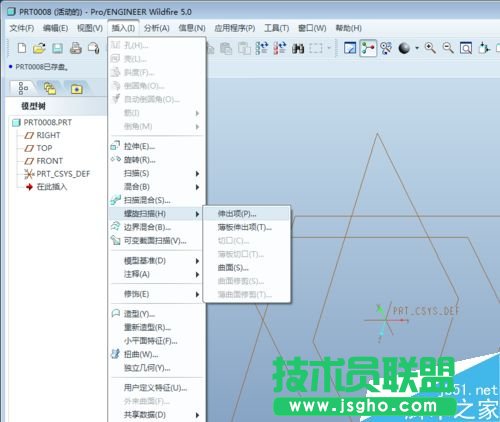Viewport: 500px width, 422px height.
Task: Choose 重新造型(R) restyle entry
Action: point(156,327)
